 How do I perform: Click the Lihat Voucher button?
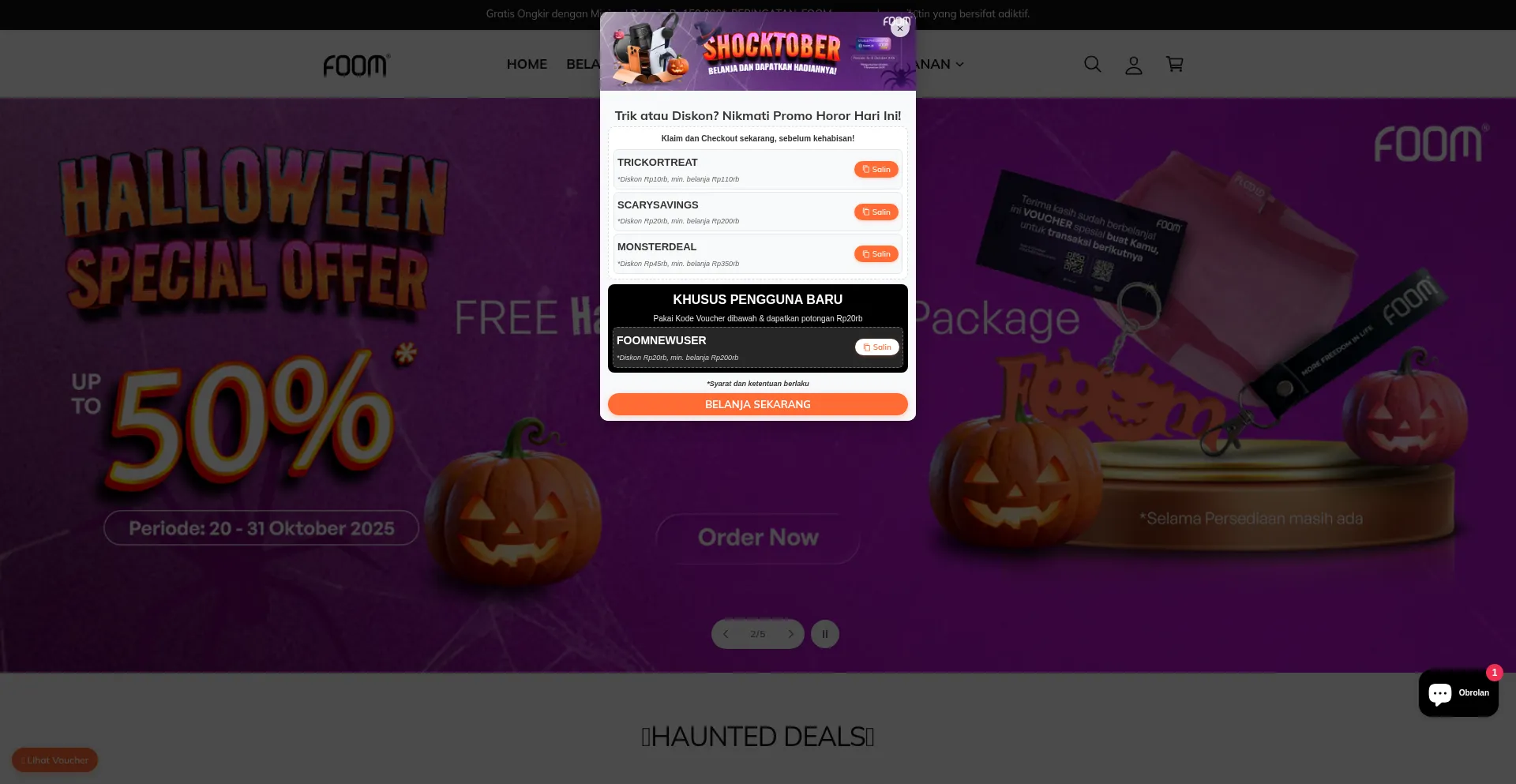pyautogui.click(x=55, y=760)
